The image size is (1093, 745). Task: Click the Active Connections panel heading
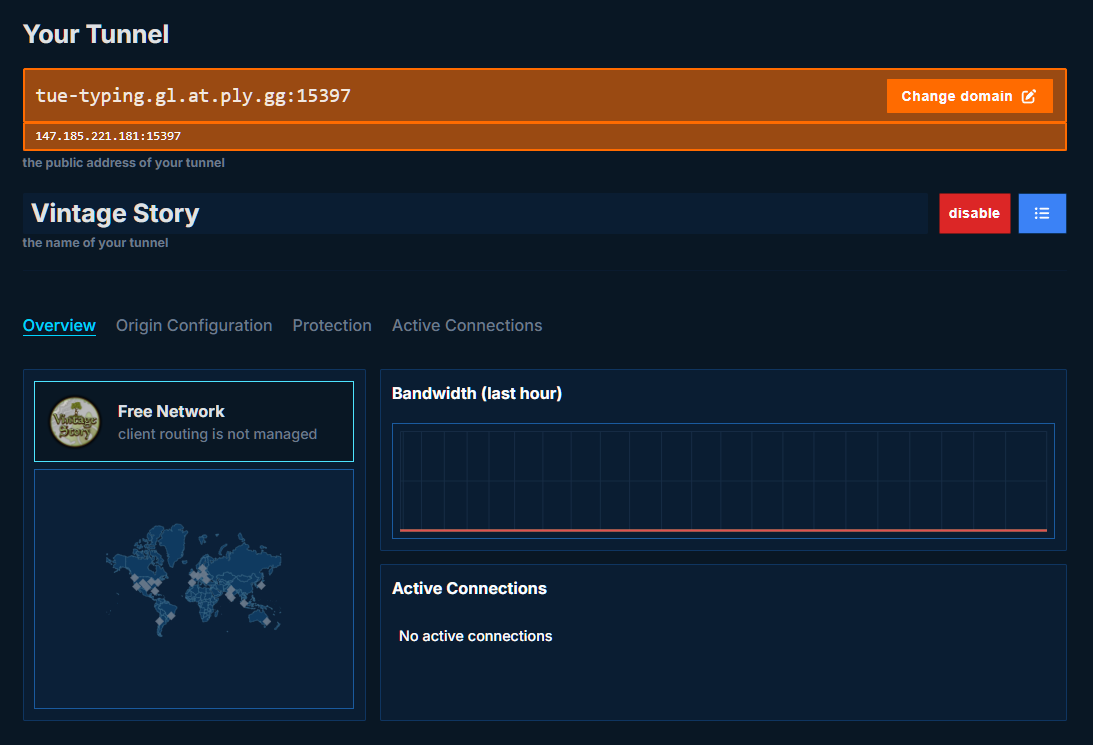coord(469,588)
